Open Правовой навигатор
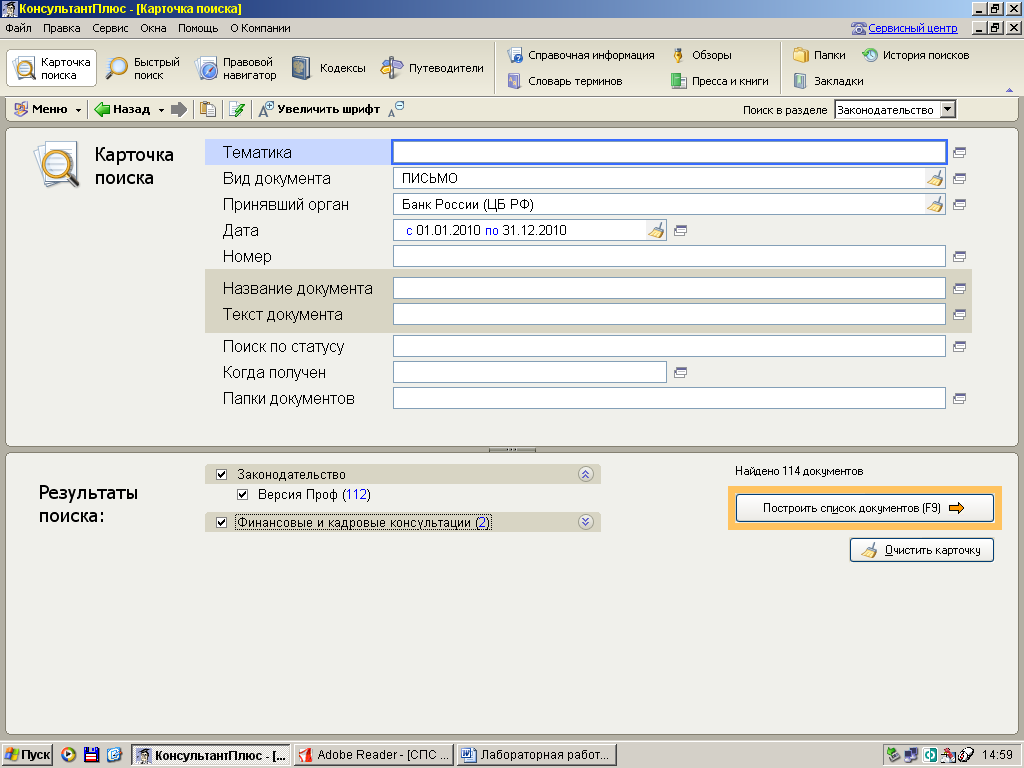The image size is (1024, 768). [x=236, y=68]
